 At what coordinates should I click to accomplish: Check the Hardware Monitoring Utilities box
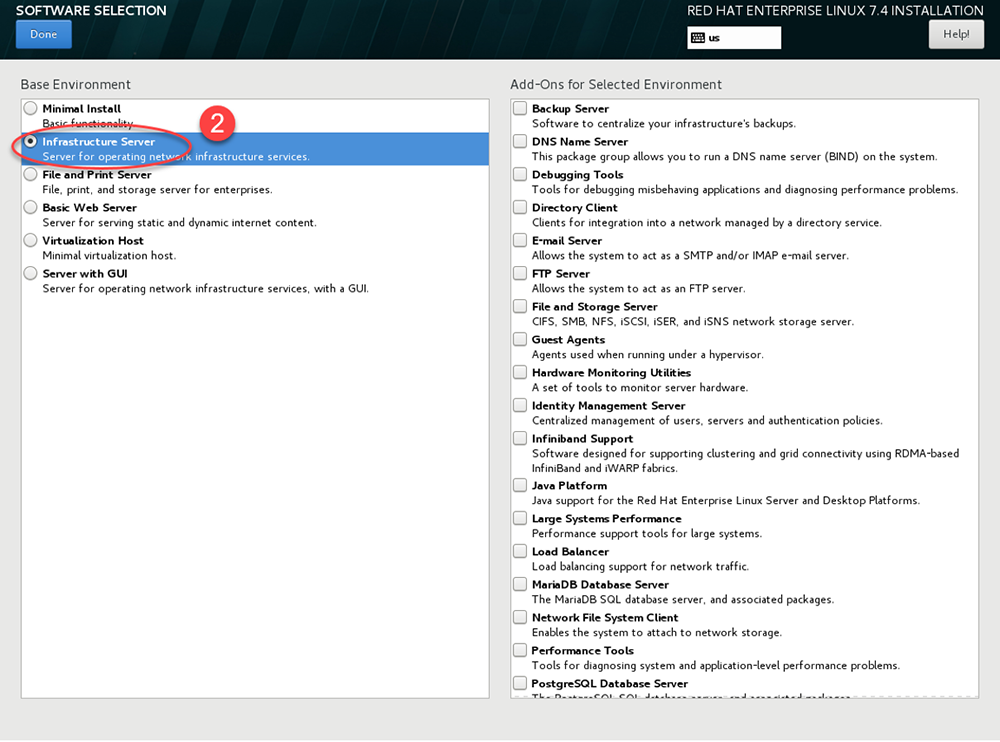tap(520, 372)
